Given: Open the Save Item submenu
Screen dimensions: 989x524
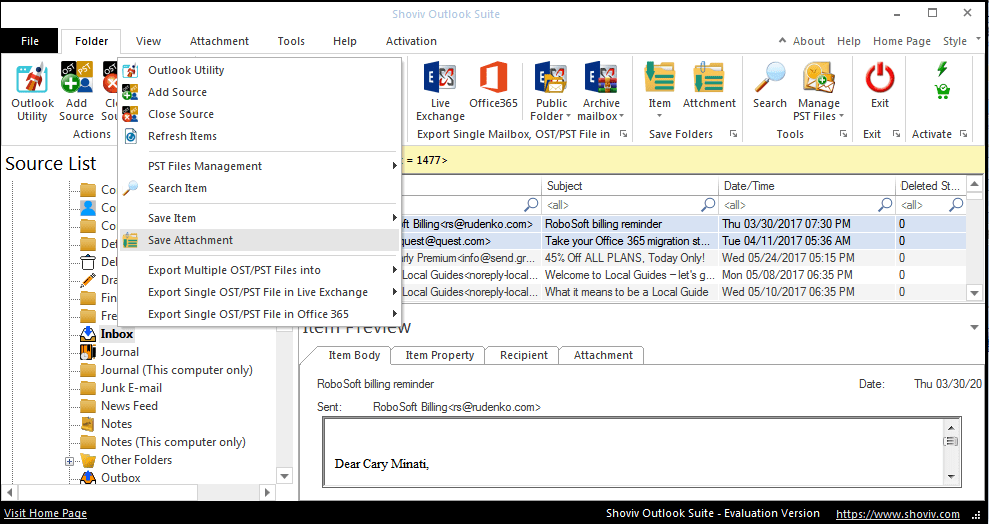Looking at the screenshot, I should point(260,218).
